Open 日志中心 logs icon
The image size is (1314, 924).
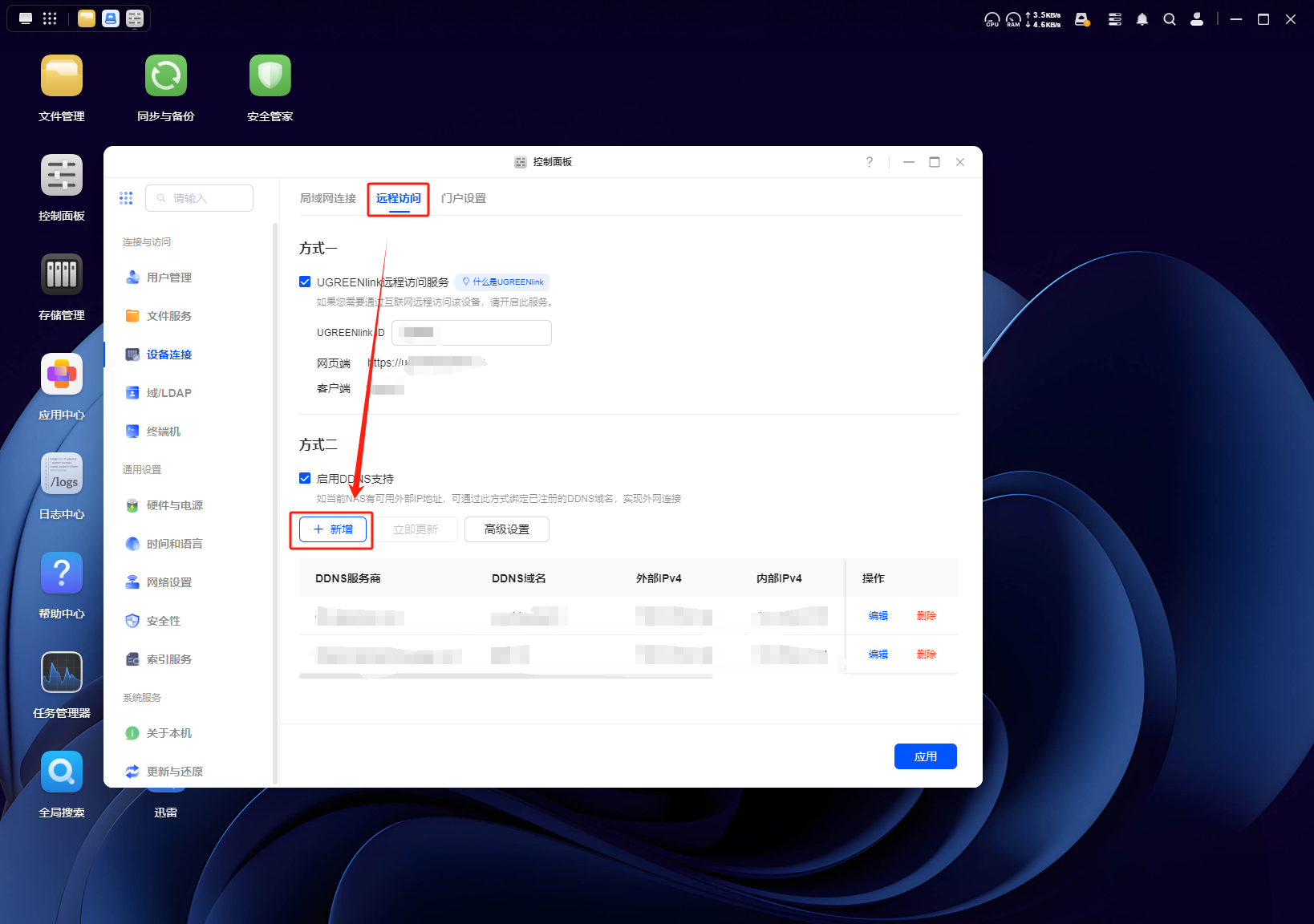pos(62,474)
